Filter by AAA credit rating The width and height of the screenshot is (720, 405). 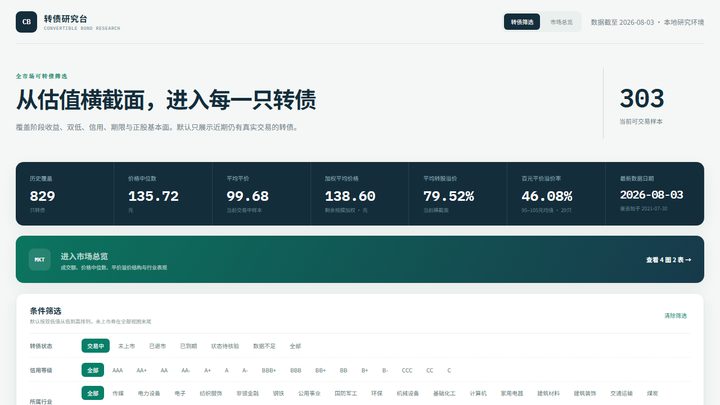click(x=118, y=370)
